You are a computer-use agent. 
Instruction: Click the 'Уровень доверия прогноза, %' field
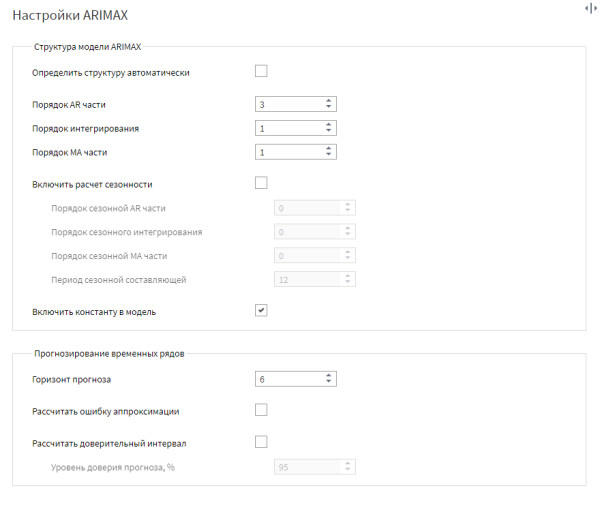(315, 467)
